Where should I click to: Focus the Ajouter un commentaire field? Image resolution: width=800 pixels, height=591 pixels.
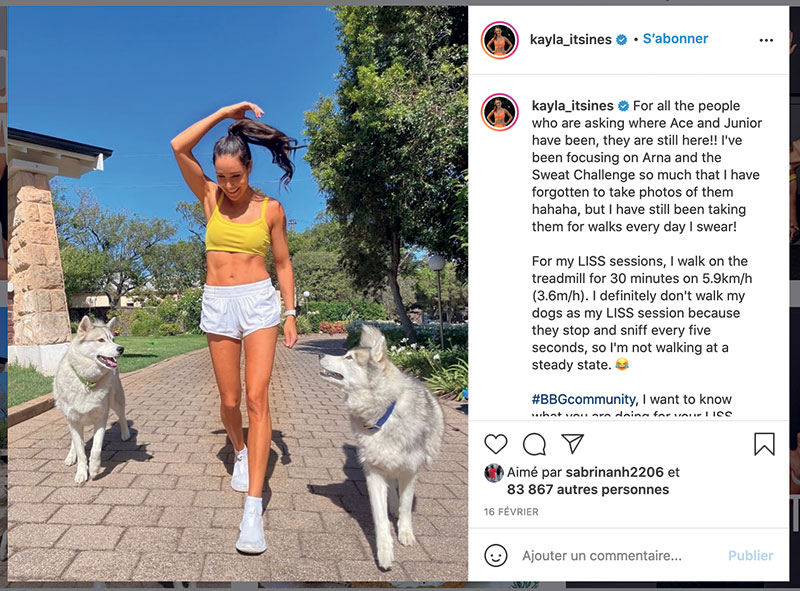coord(602,555)
